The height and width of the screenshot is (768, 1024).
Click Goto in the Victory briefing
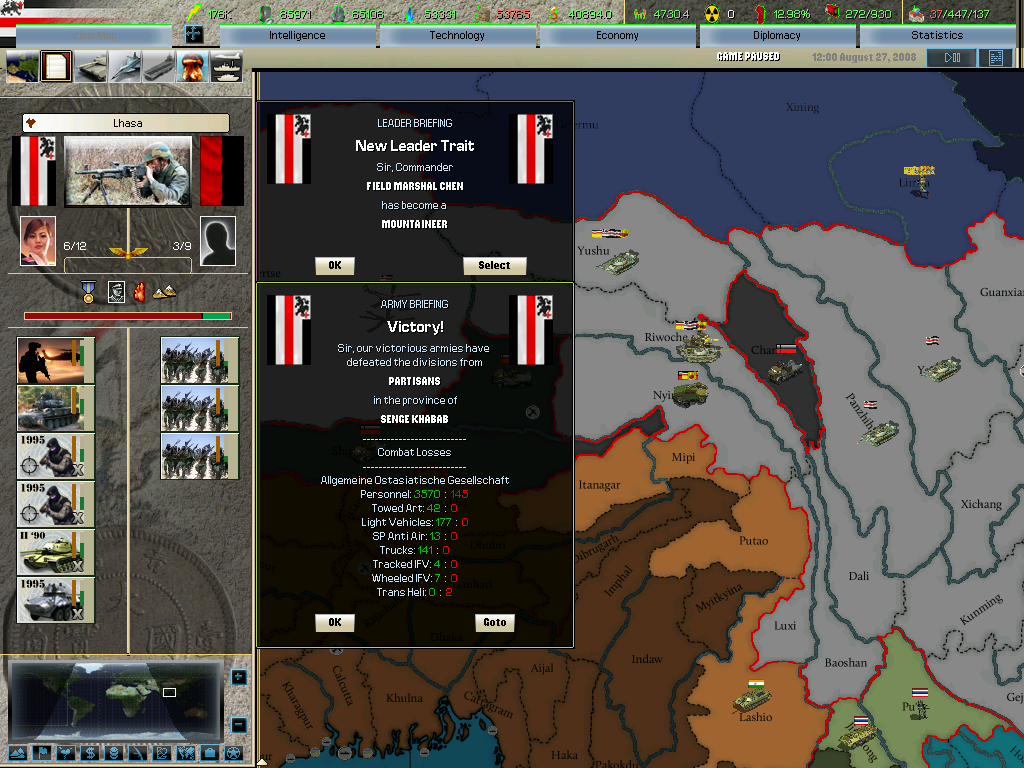coord(495,622)
